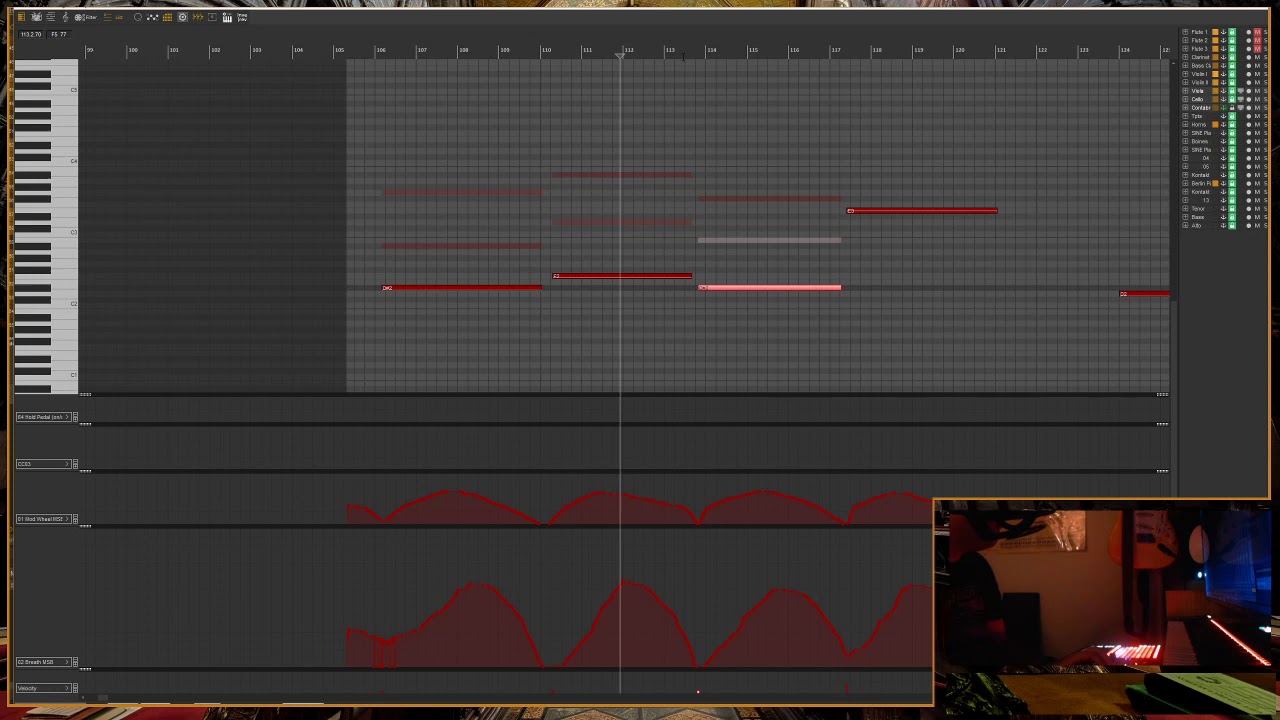Click the monitor icon on Viola track
The height and width of the screenshot is (720, 1280).
[1240, 91]
